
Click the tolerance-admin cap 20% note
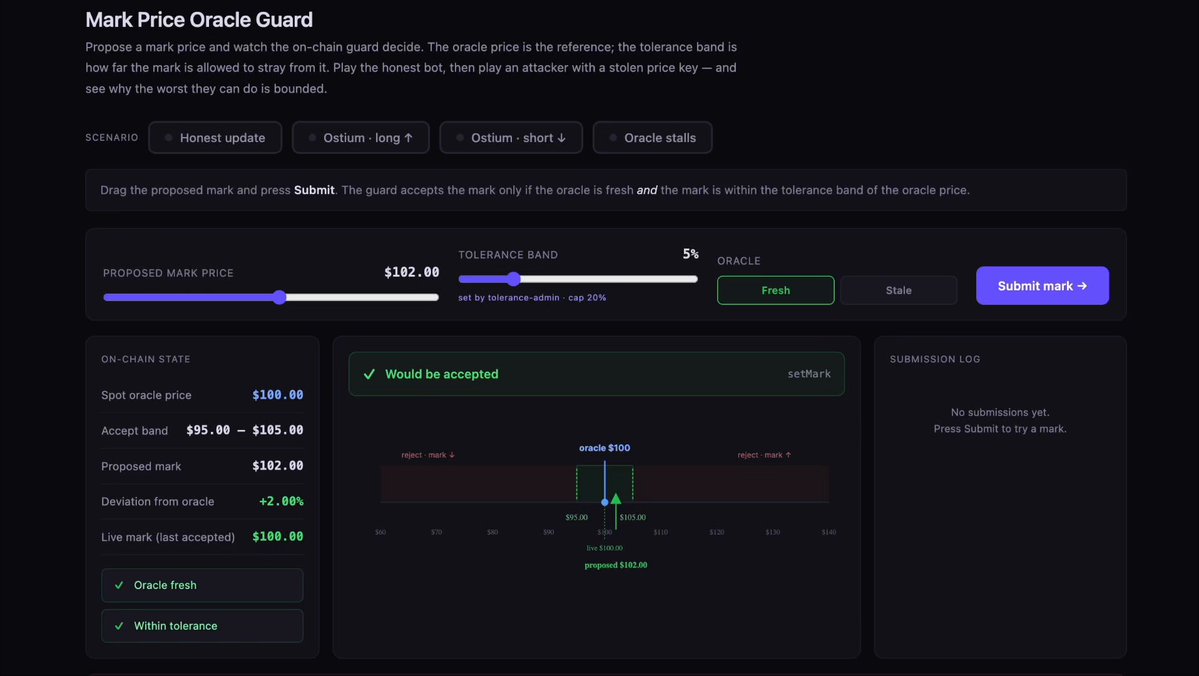(532, 297)
